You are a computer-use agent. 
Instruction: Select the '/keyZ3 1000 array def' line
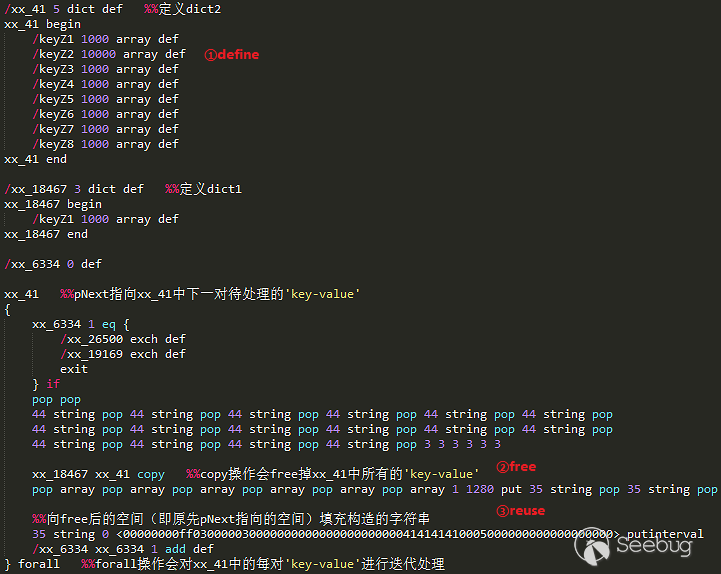click(x=105, y=69)
